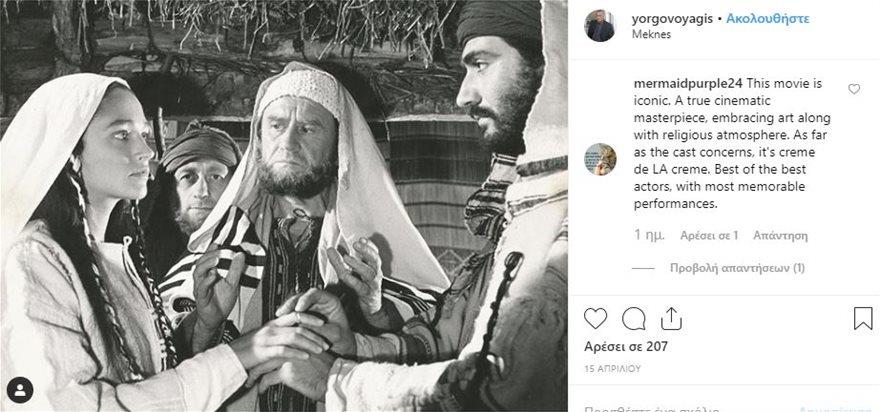Open comments via speech bubble icon
The width and height of the screenshot is (880, 412).
tap(633, 318)
